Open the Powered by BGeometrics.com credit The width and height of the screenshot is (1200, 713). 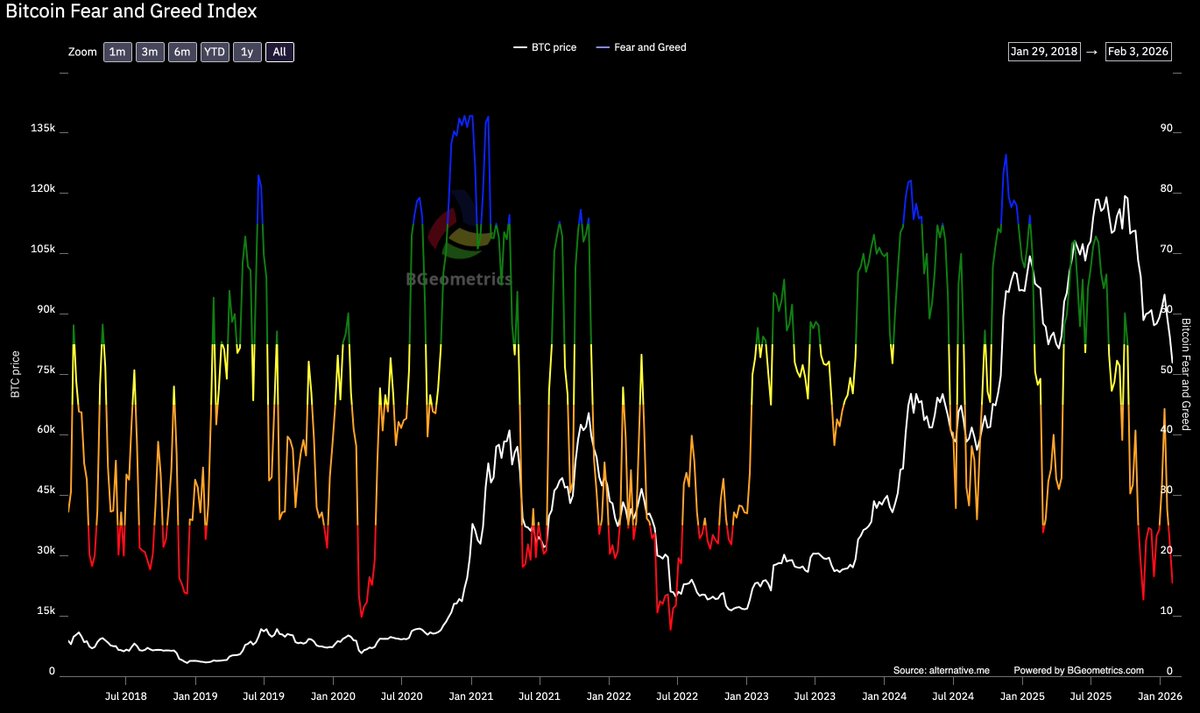click(x=1078, y=670)
